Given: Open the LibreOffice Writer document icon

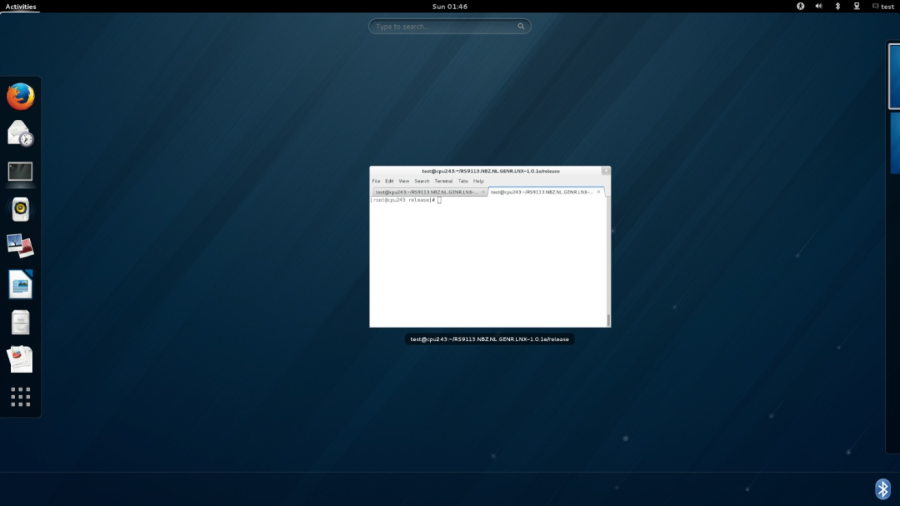Looking at the screenshot, I should [21, 284].
